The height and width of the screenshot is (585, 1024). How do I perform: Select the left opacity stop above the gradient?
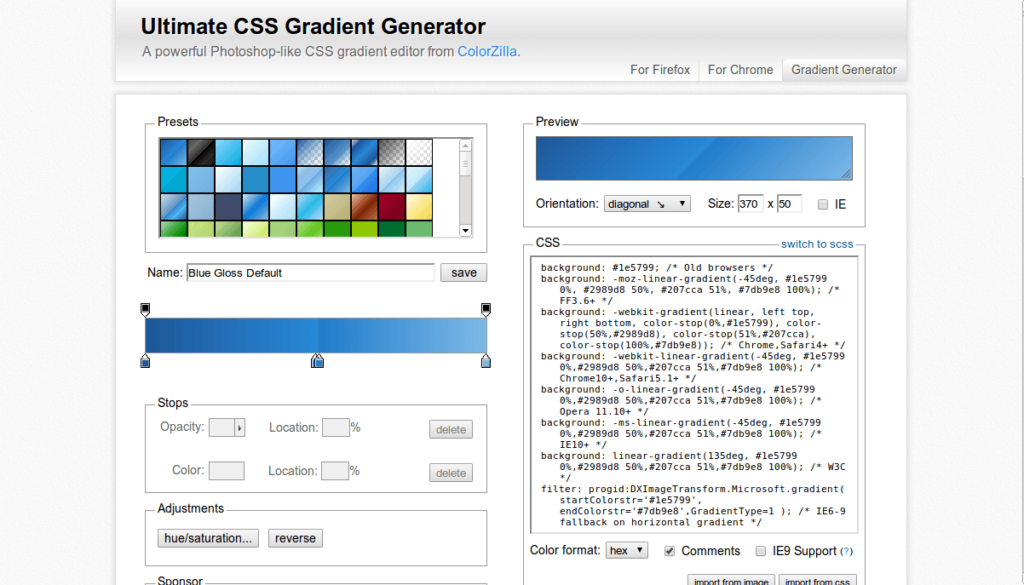point(145,309)
